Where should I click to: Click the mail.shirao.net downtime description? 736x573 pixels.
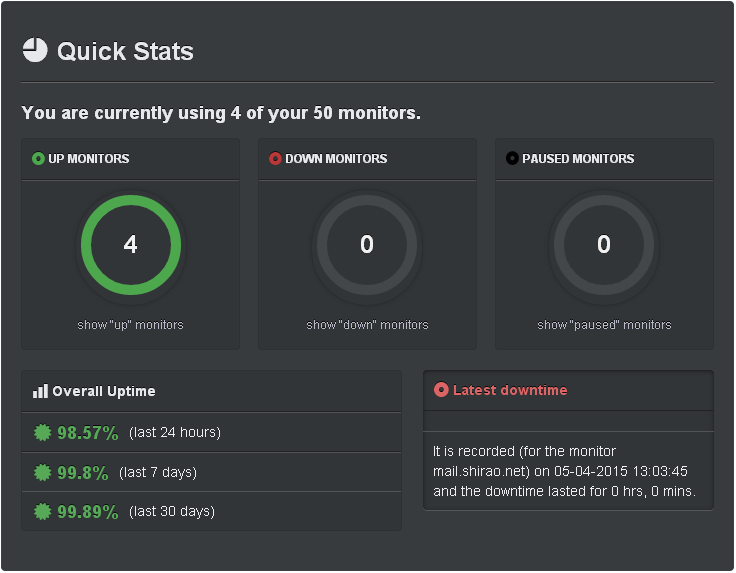point(565,471)
